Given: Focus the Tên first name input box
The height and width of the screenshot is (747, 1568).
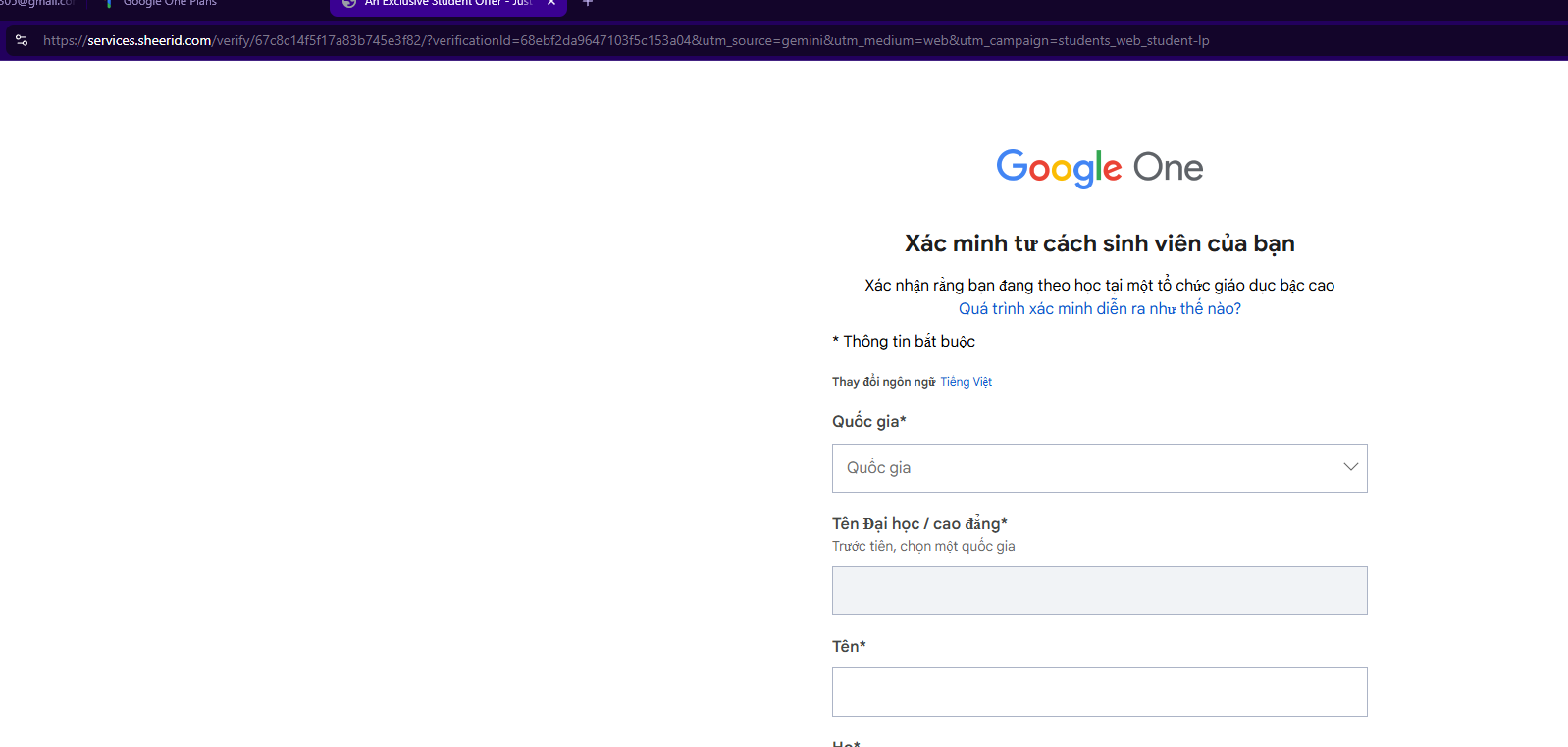Looking at the screenshot, I should pos(1099,692).
